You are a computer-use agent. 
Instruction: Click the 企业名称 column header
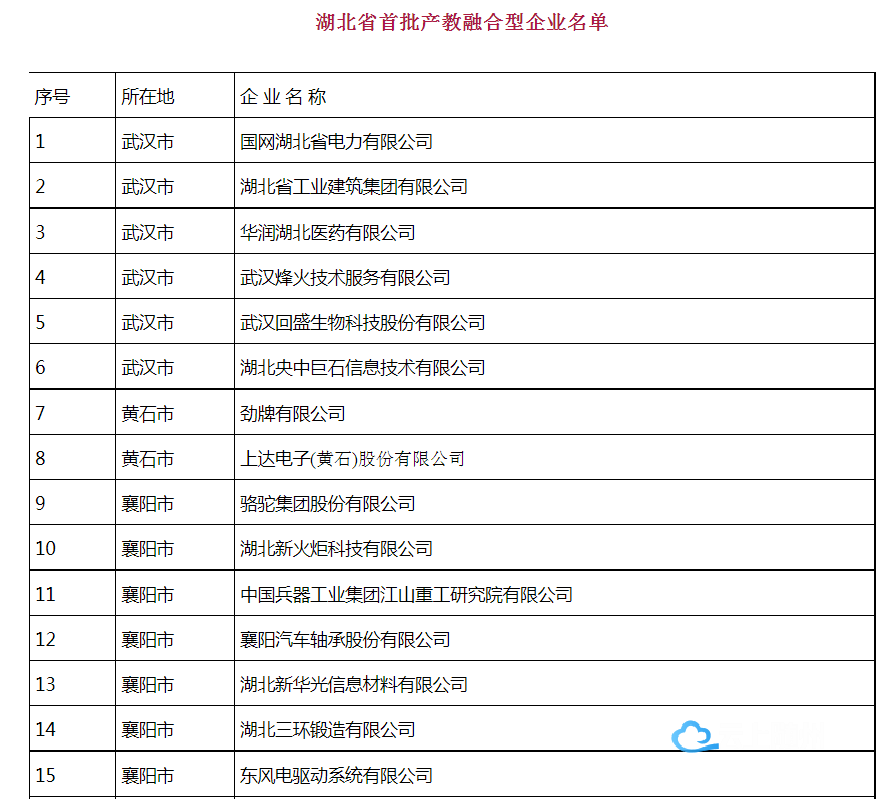click(283, 96)
